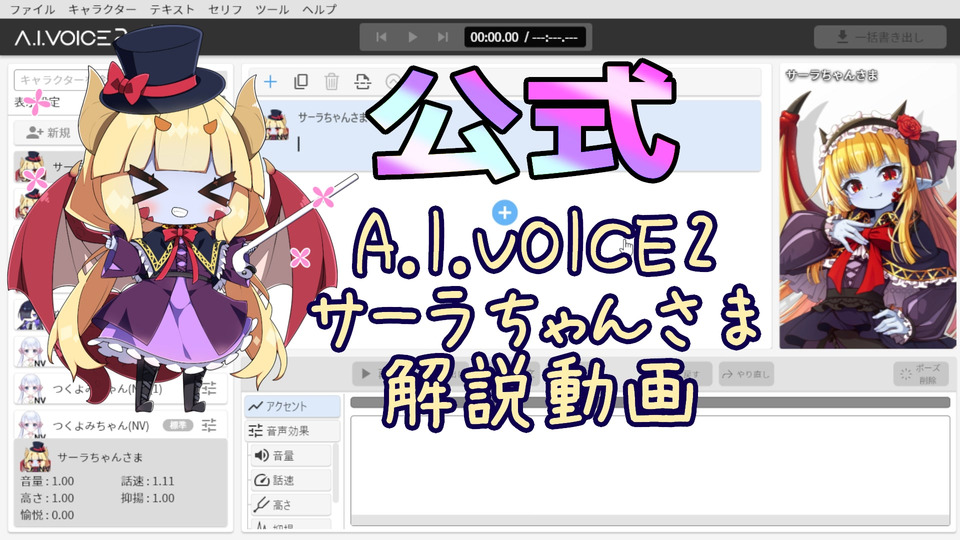
Task: Skip to next line in playback bar
Action: click(443, 37)
